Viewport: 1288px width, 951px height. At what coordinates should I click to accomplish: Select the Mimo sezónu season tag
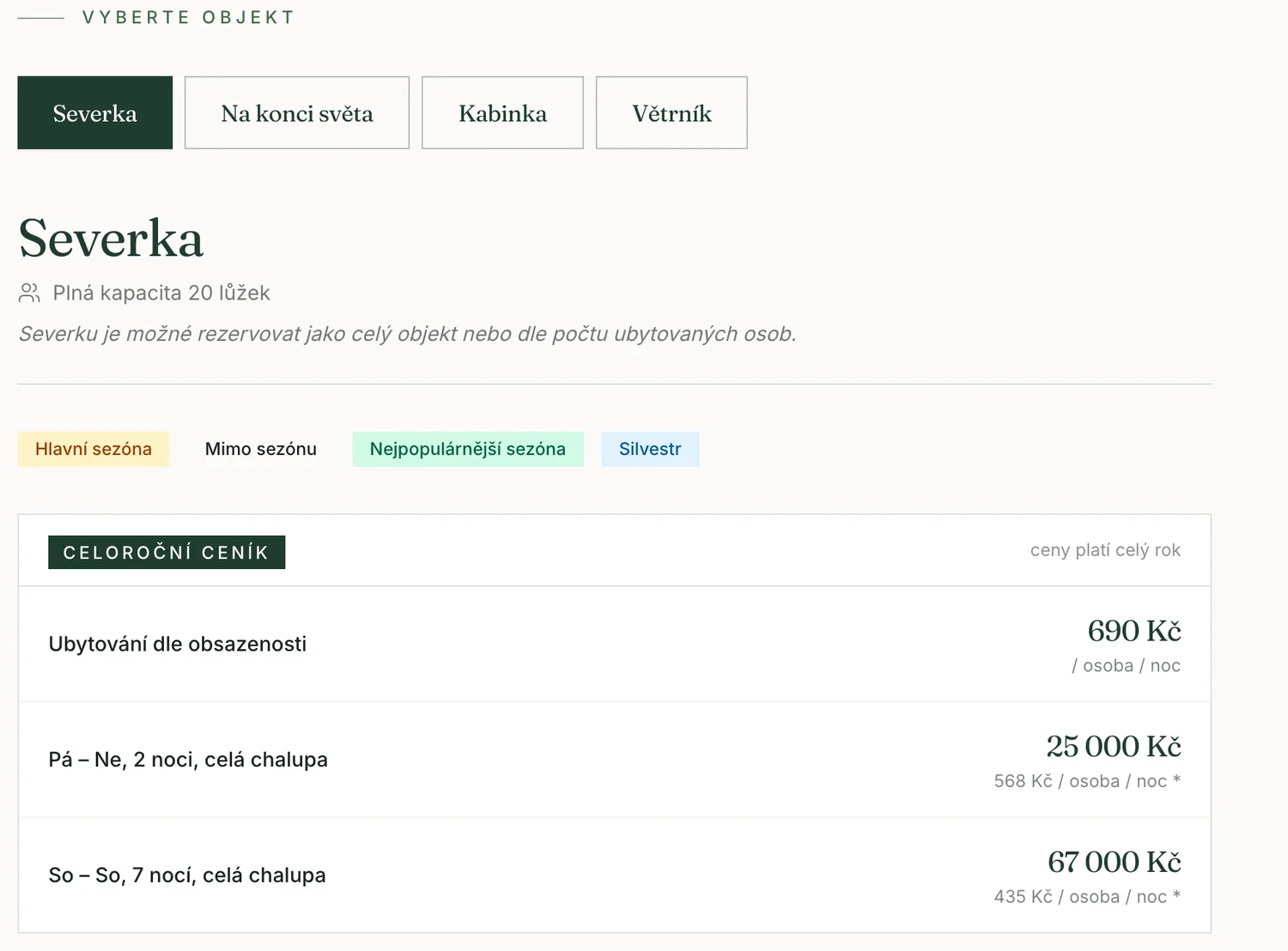click(261, 449)
